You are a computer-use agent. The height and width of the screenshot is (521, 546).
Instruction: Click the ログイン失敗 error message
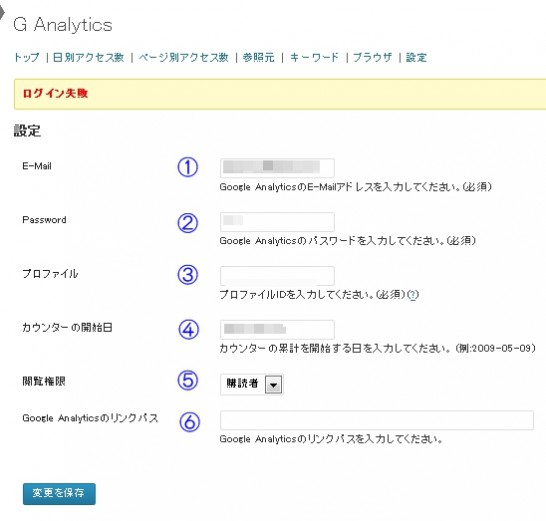pyautogui.click(x=55, y=93)
